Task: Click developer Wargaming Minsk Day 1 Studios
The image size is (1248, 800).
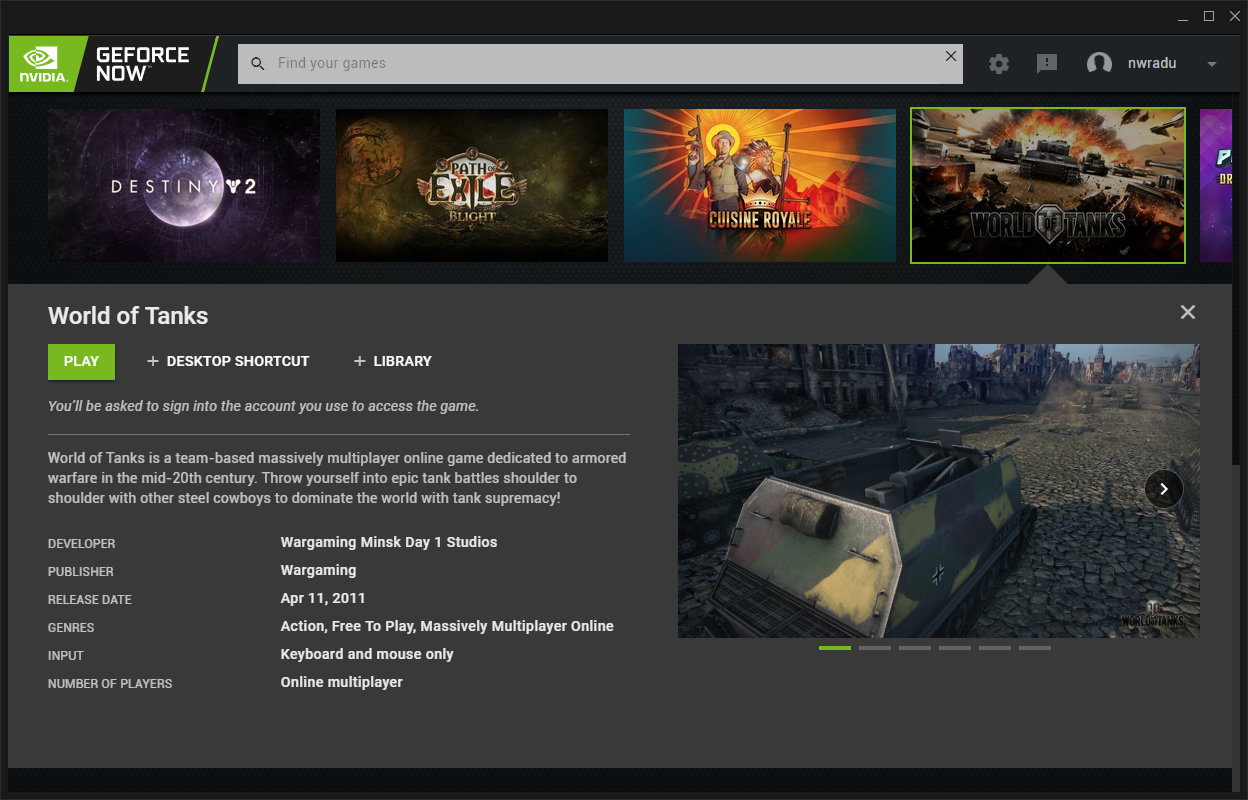Action: [x=389, y=542]
